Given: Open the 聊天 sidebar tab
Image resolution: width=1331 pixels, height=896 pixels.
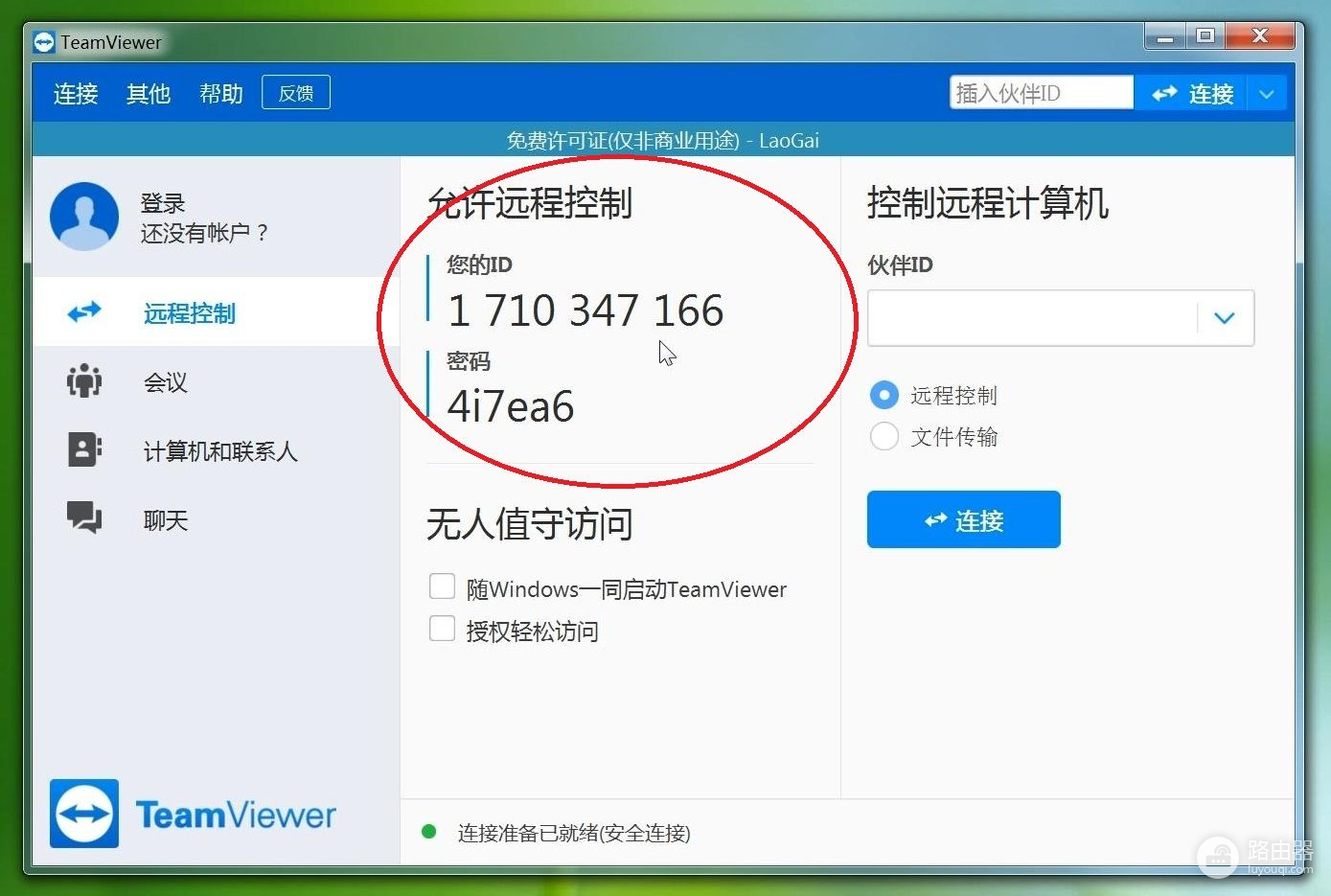Looking at the screenshot, I should (x=216, y=519).
